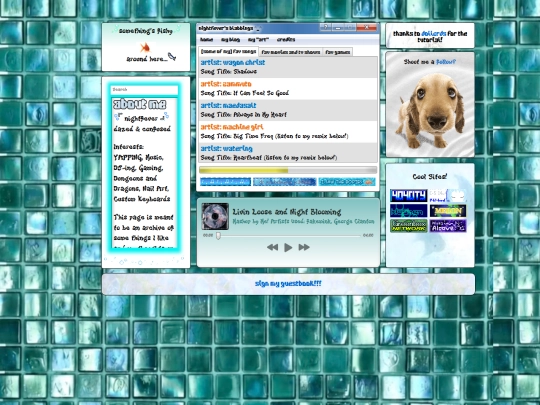
Task: Skip ahead with the fast-forward button
Action: (304, 247)
